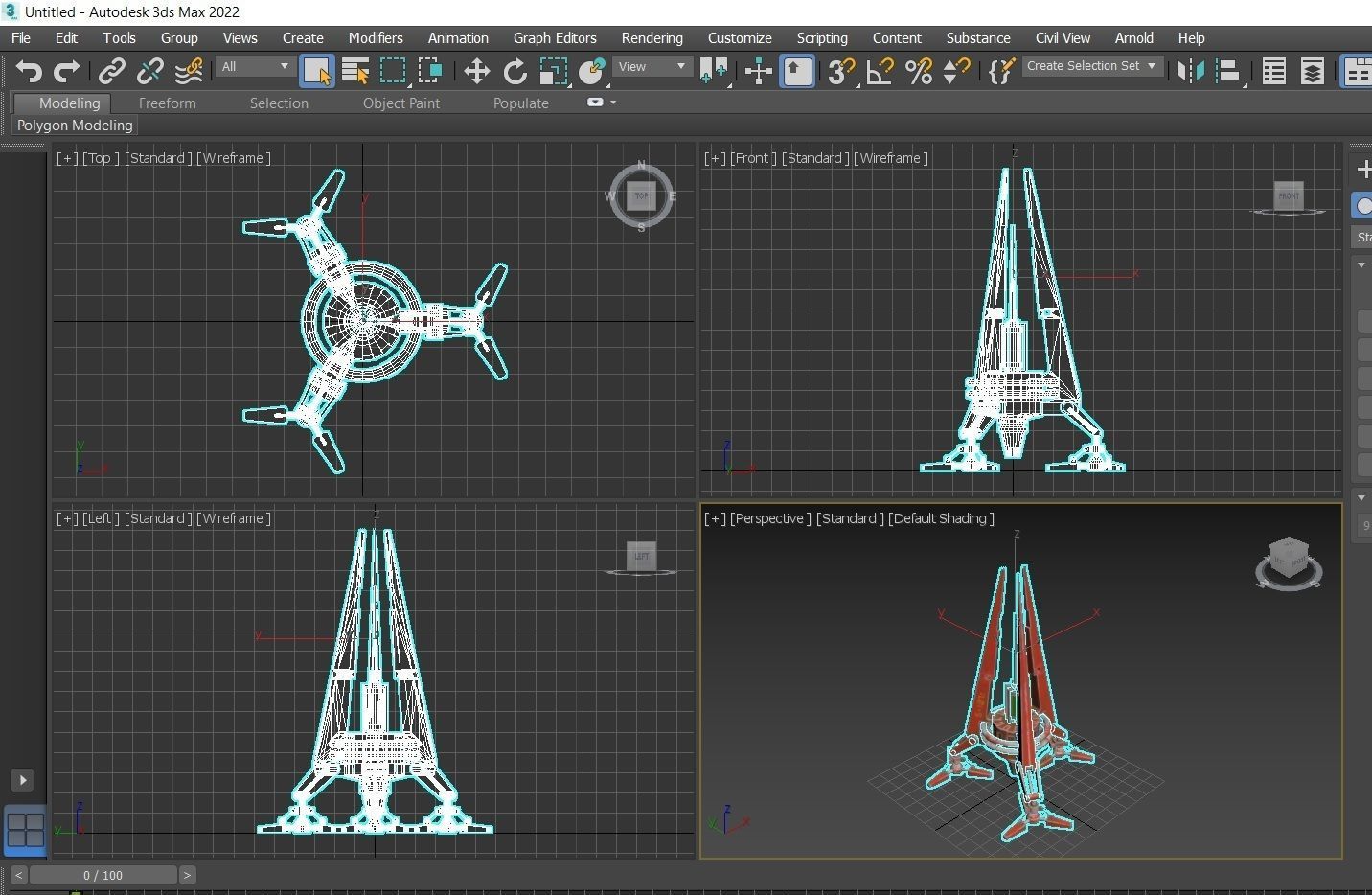Toggle Window/Crossing selection mode
This screenshot has width=1372, height=895.
click(x=430, y=71)
